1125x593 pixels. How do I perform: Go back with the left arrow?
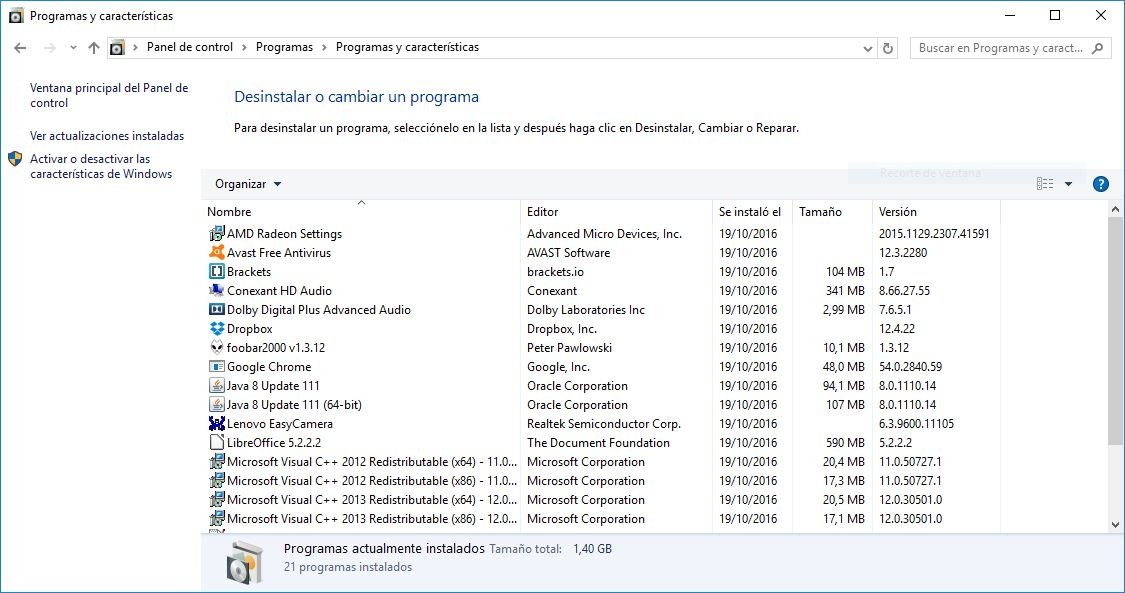(20, 48)
